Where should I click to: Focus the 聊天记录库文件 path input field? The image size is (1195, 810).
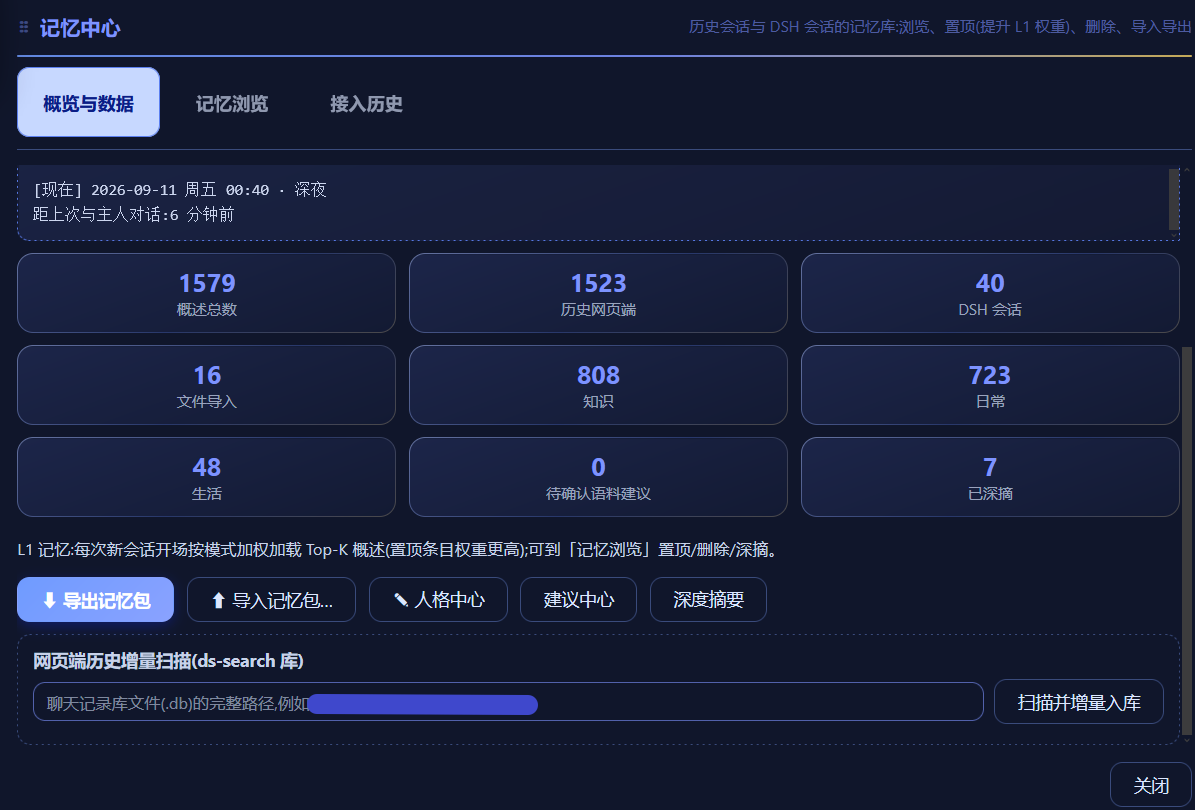508,702
